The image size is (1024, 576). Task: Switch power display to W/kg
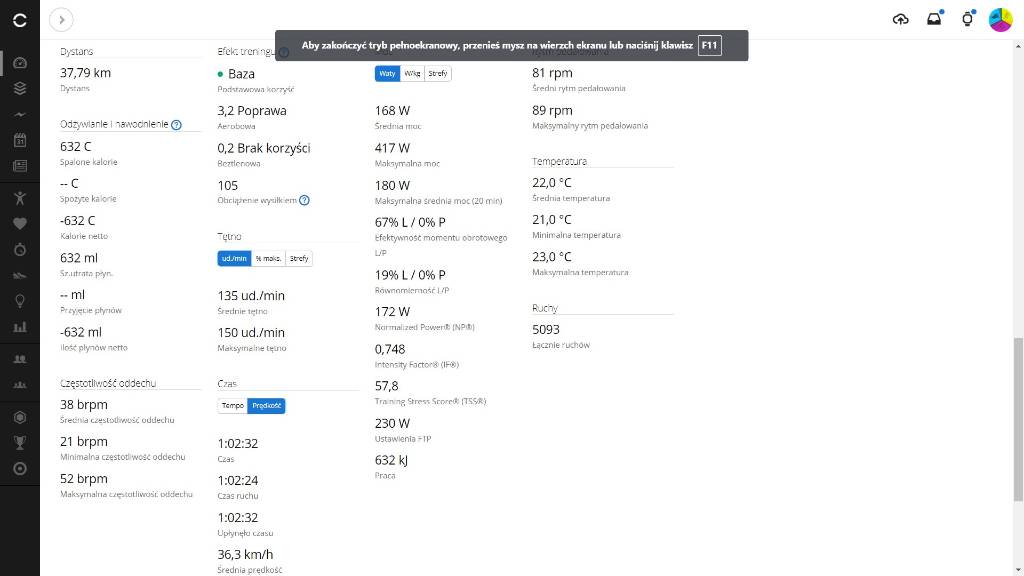click(412, 74)
